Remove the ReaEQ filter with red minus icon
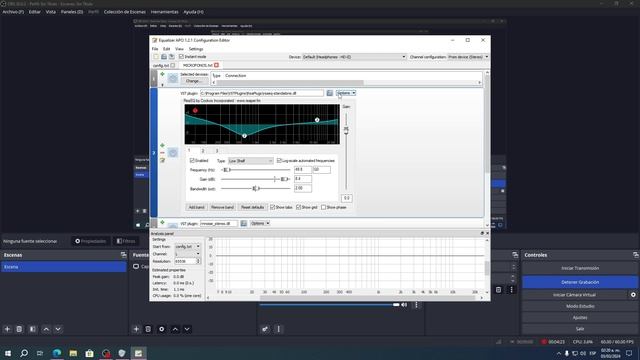Viewport: 640px width, 360px height. click(x=162, y=153)
